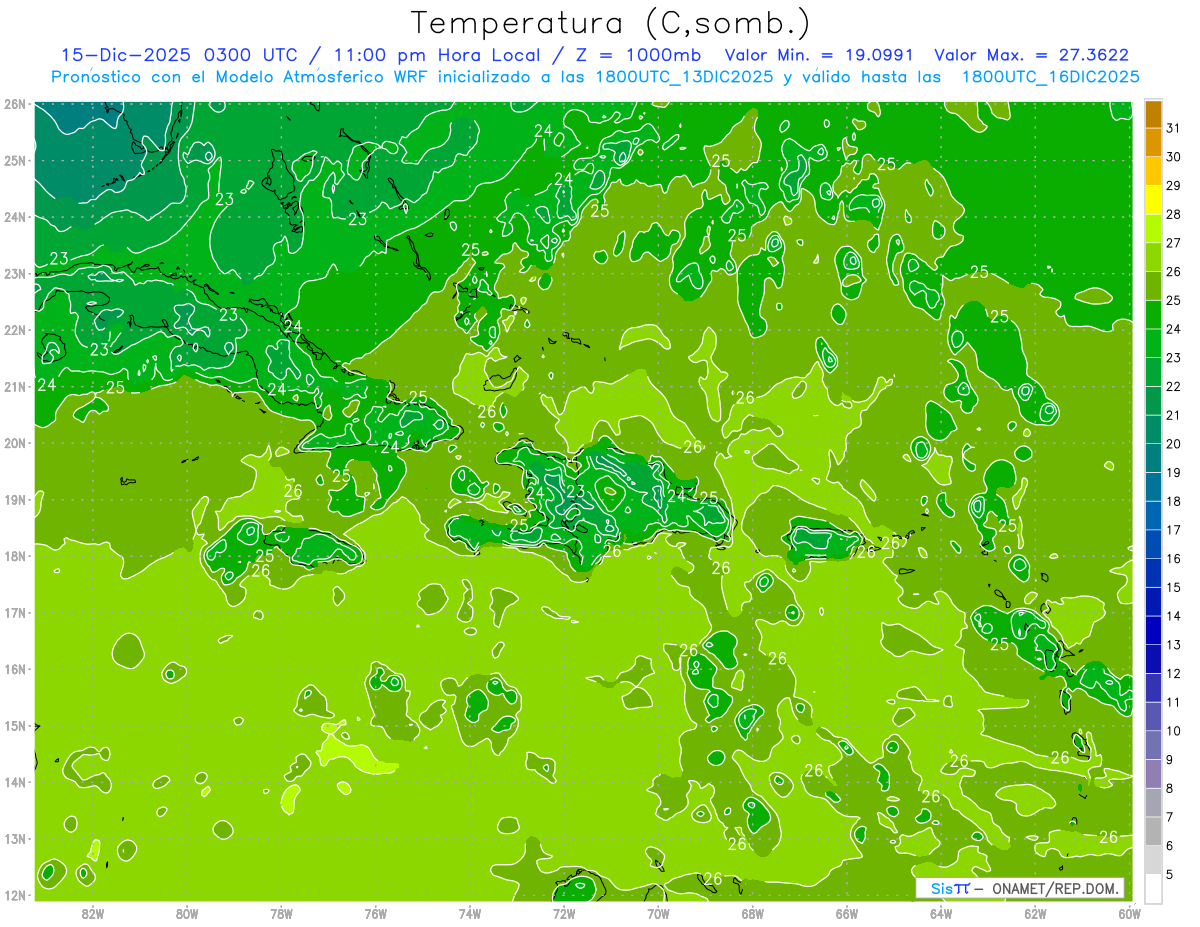Click the '13N' latitude axis label
The image size is (1200, 927).
point(13,838)
